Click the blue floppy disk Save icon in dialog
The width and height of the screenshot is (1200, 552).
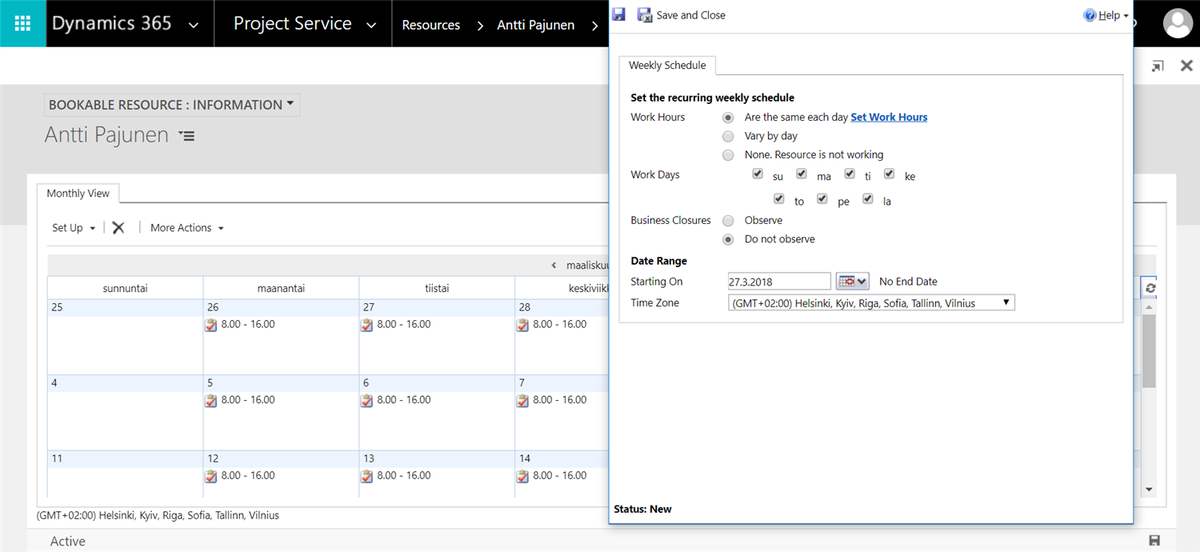(x=619, y=15)
